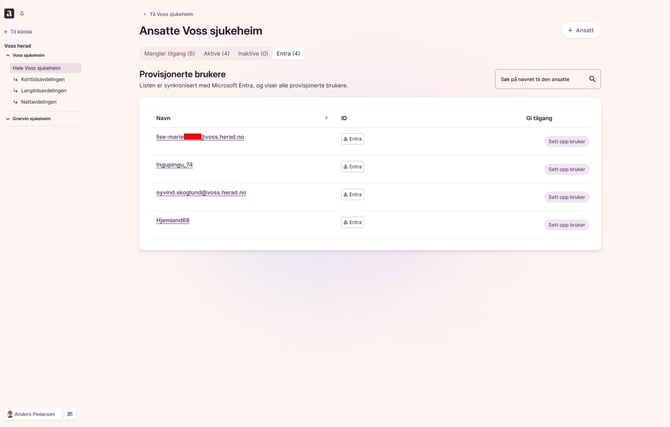This screenshot has height=427, width=670.
Task: Go back via Til Voss sjukeheim link
Action: (x=168, y=14)
